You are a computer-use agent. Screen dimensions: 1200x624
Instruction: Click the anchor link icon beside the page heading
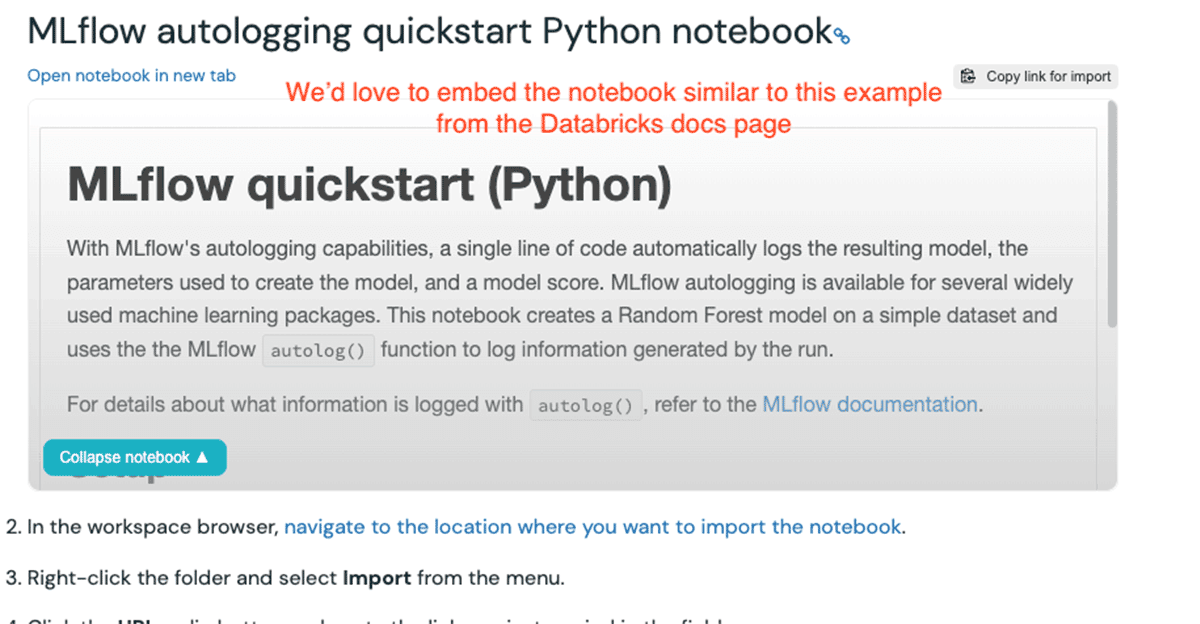[x=841, y=36]
